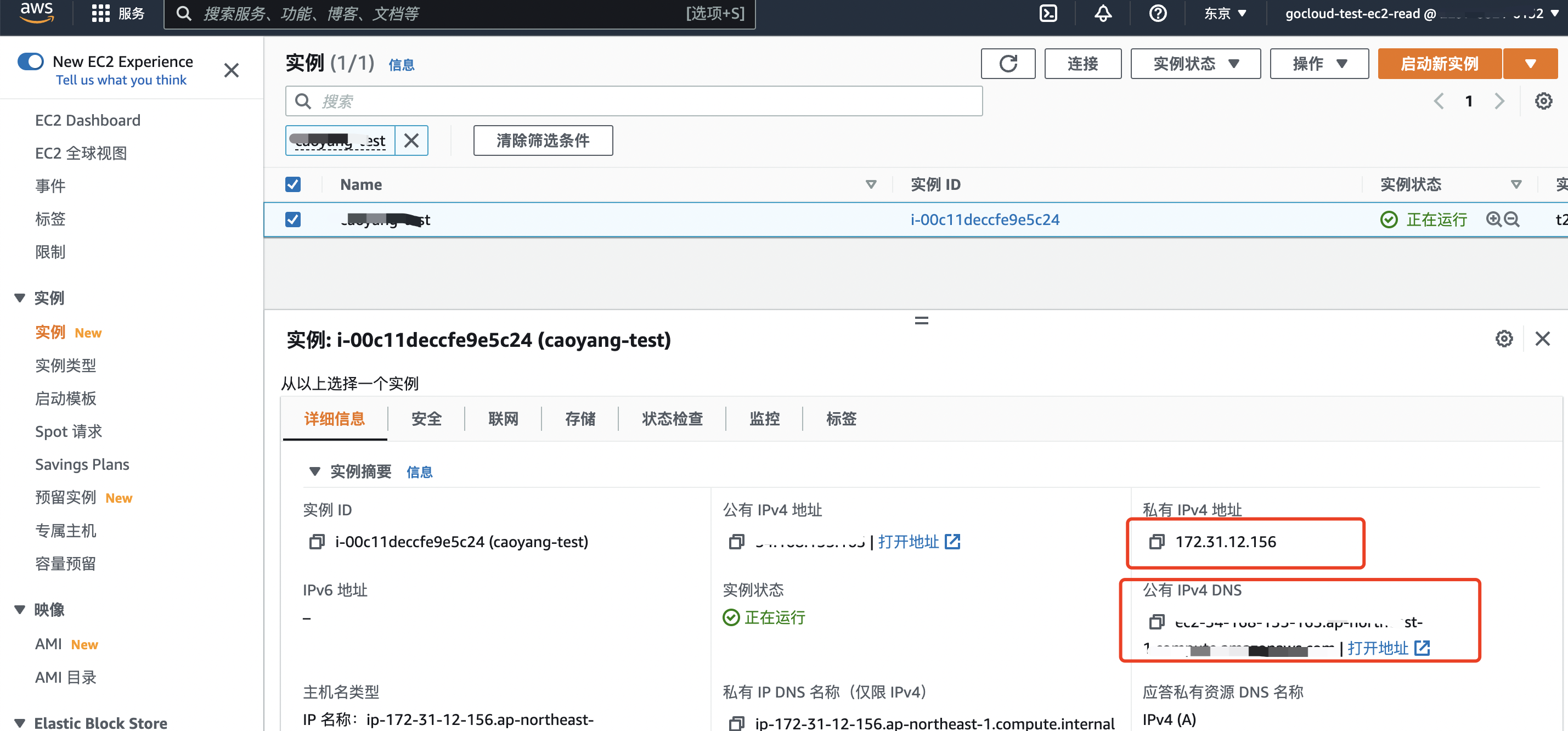The height and width of the screenshot is (731, 1568).
Task: Copy the public IPv4 DNS name
Action: [1157, 622]
